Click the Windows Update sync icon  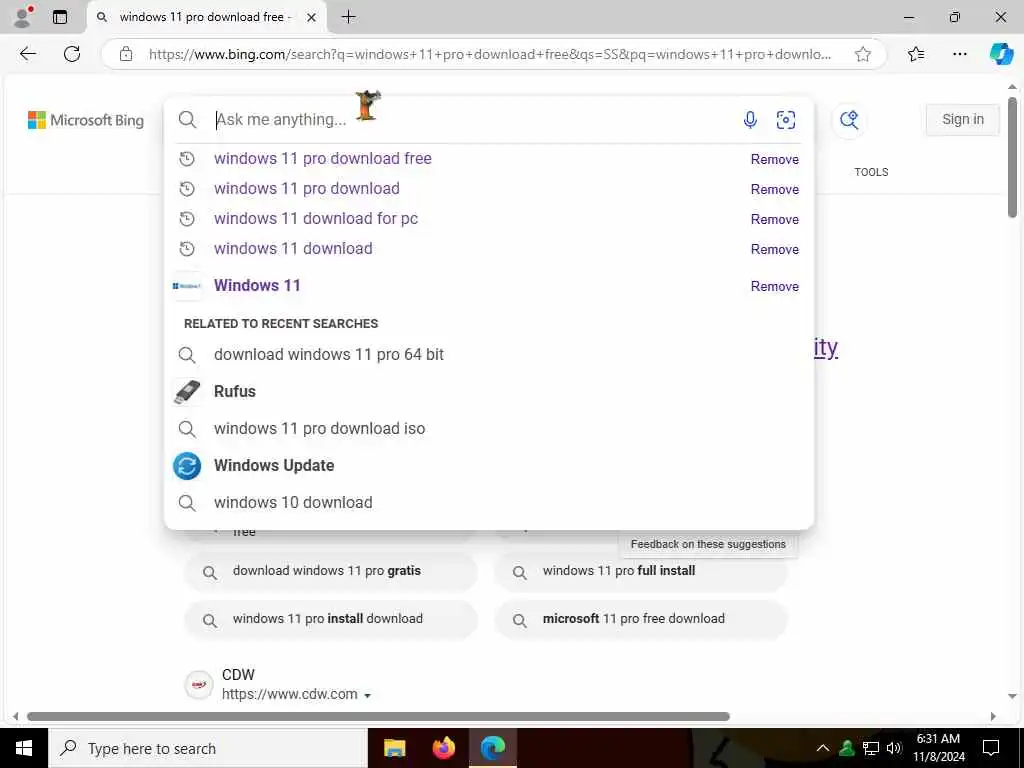[x=187, y=466]
